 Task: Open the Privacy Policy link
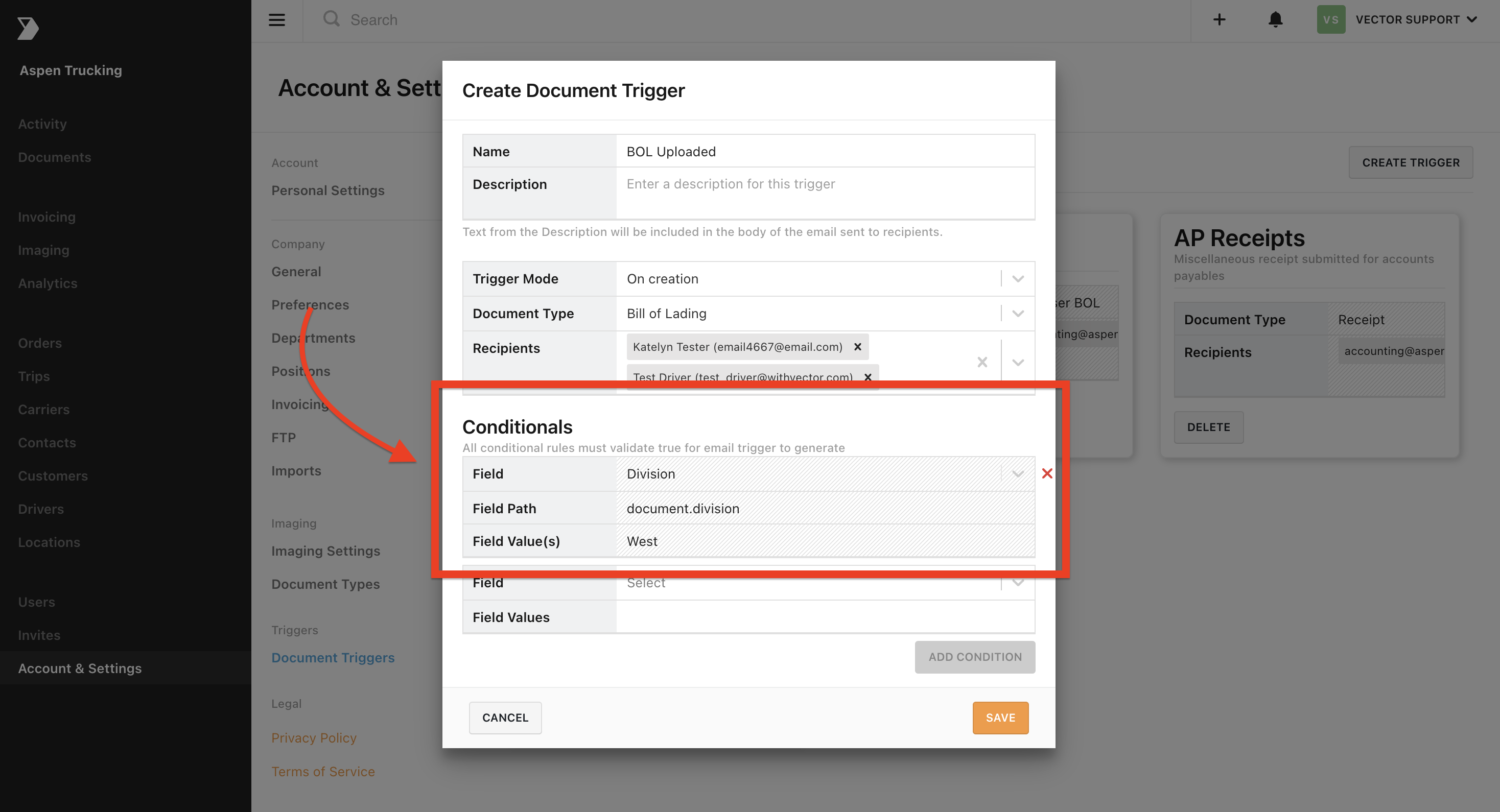point(314,738)
